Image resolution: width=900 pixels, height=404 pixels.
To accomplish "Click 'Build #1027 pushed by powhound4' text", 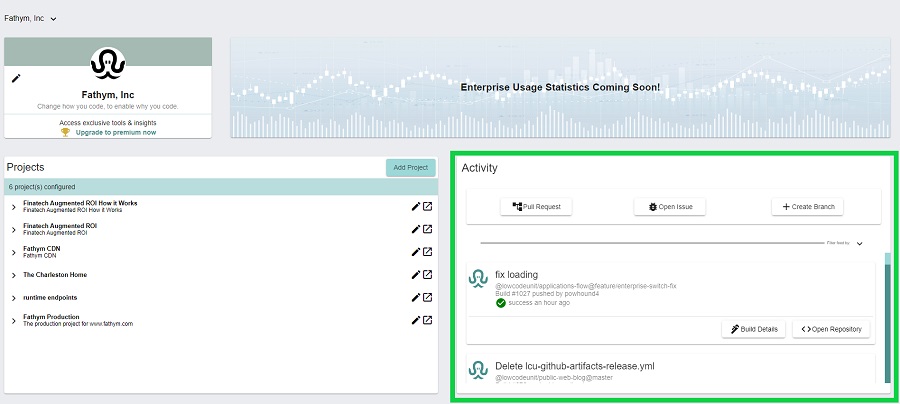I will tap(547, 294).
